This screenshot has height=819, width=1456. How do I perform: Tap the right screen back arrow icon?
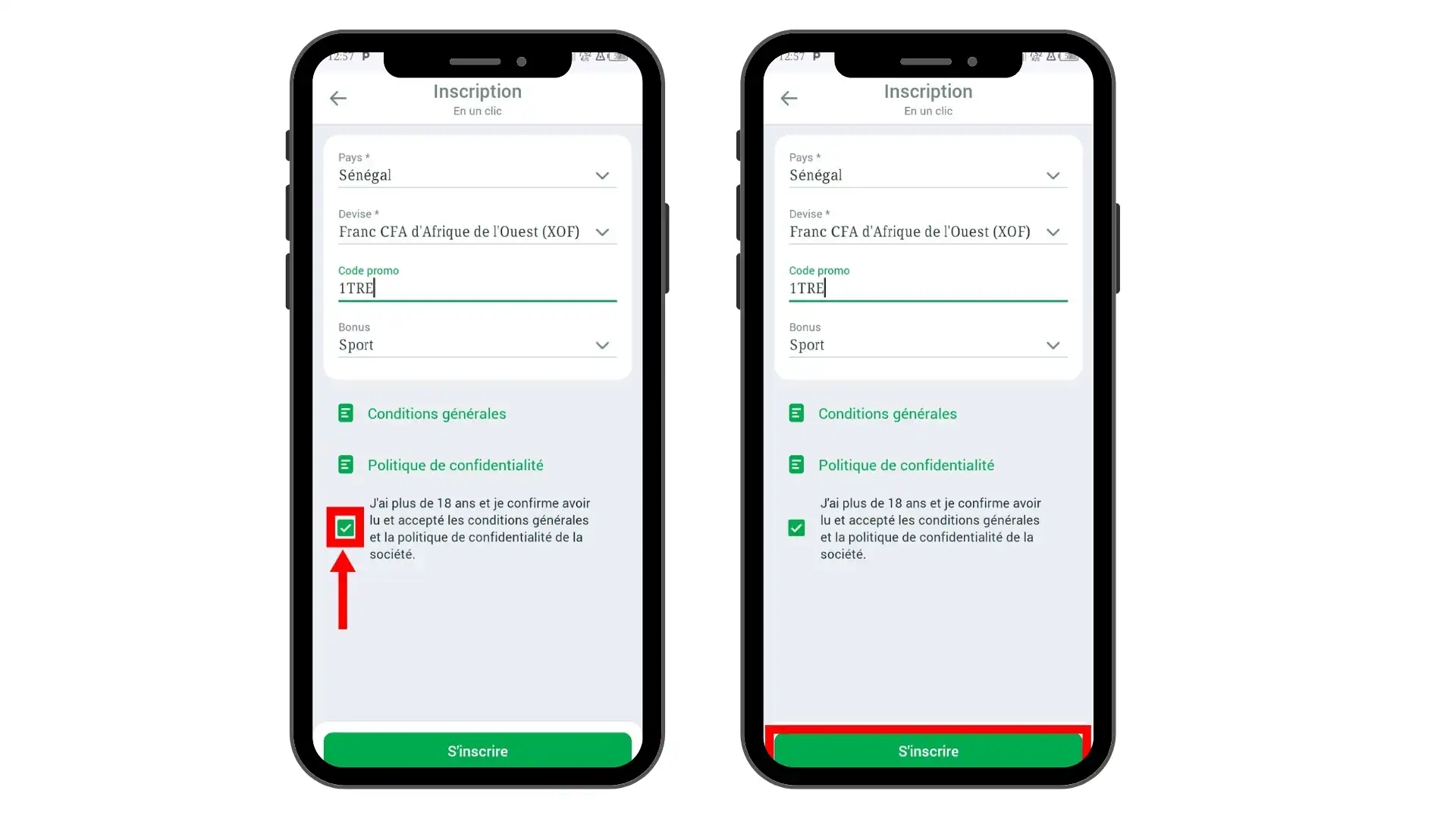pyautogui.click(x=789, y=97)
